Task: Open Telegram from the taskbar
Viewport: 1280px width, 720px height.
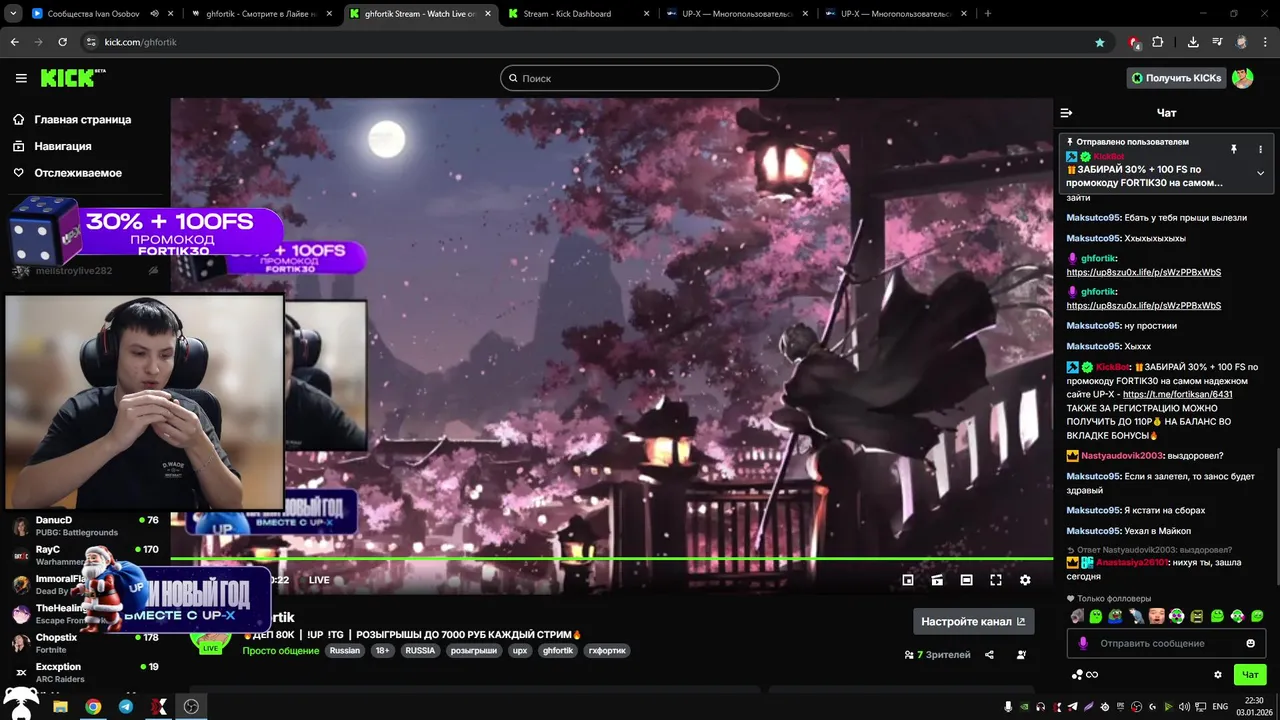Action: coord(126,706)
